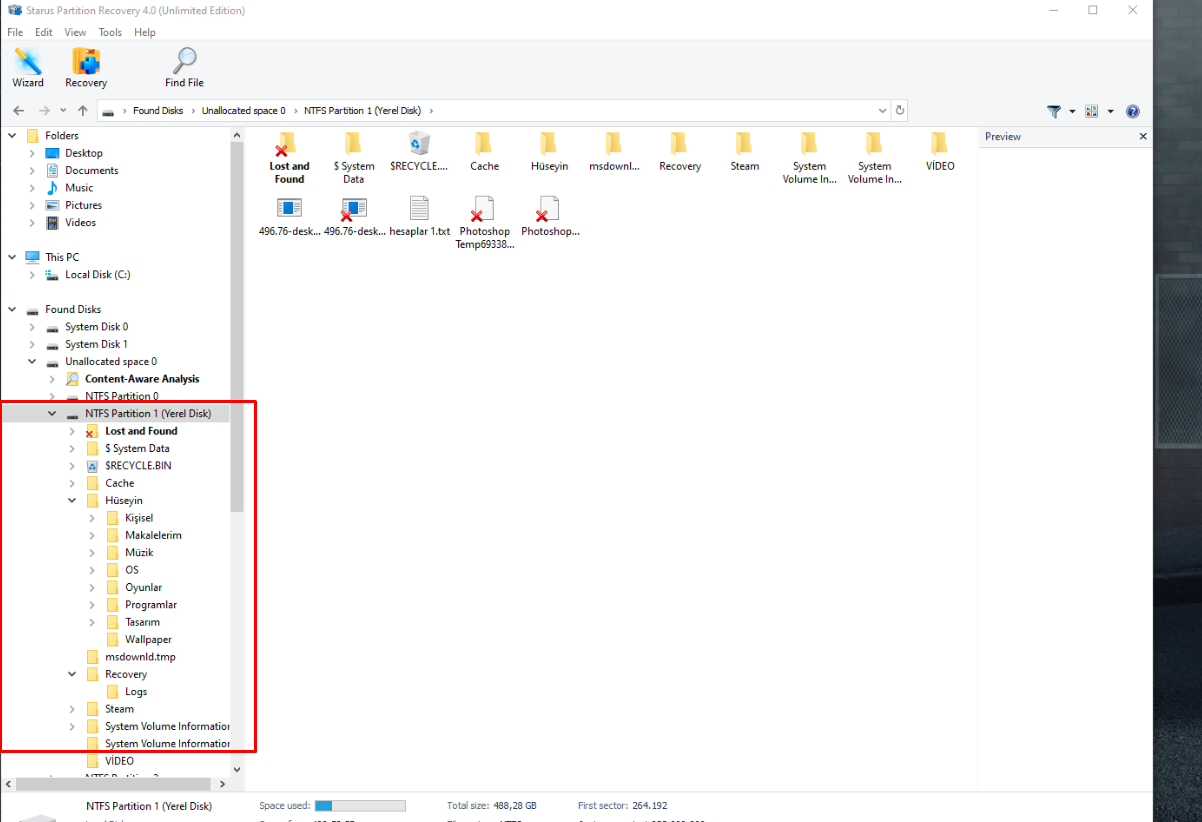Image resolution: width=1202 pixels, height=822 pixels.
Task: Change the view mode icon
Action: (1091, 111)
